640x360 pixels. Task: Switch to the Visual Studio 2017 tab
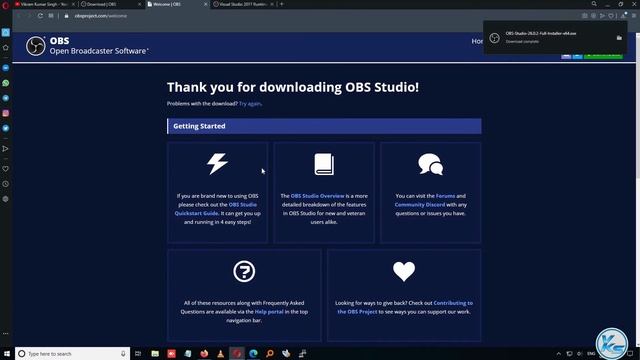[244, 4]
